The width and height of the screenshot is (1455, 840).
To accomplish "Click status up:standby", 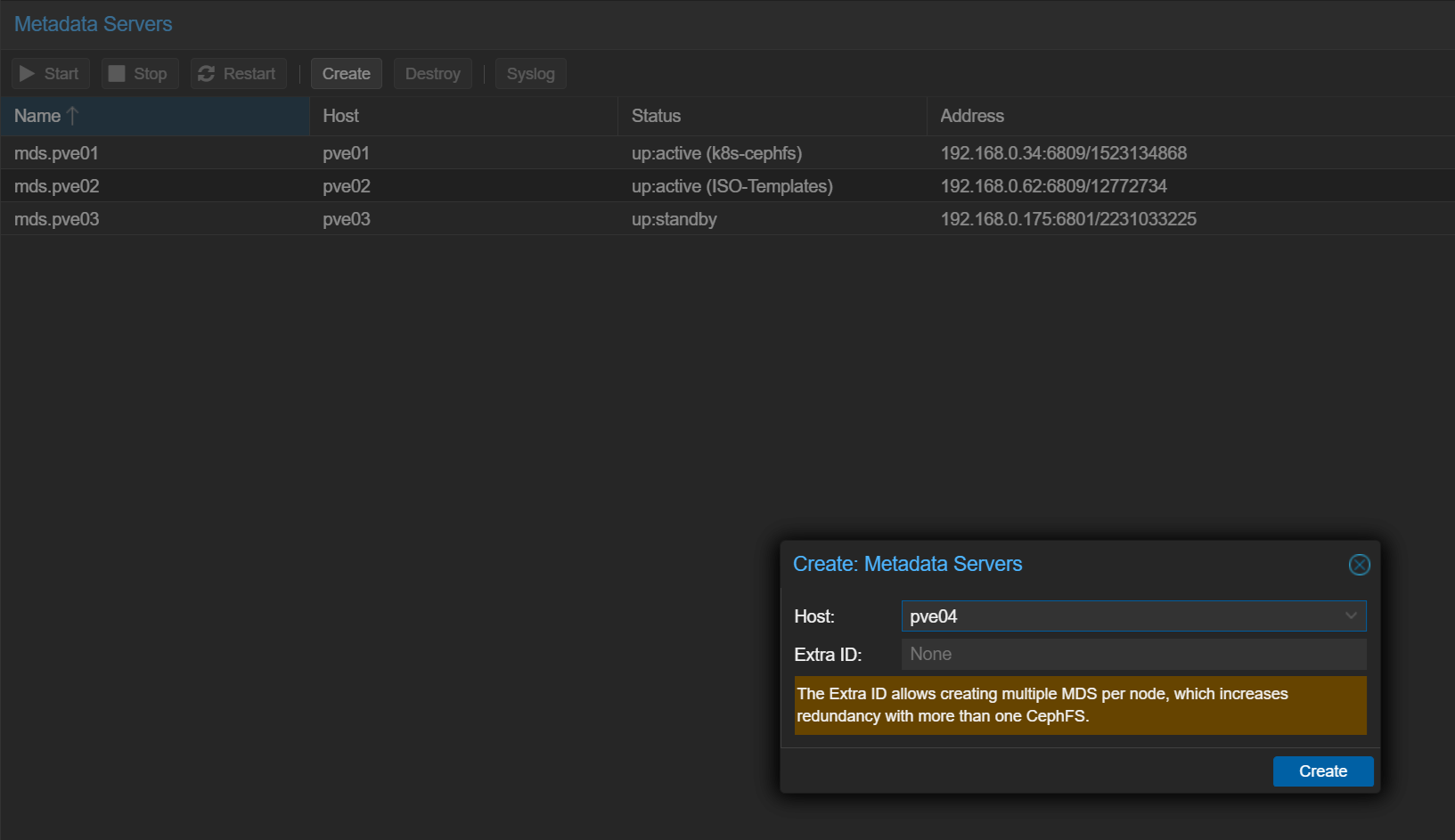I will [x=674, y=219].
